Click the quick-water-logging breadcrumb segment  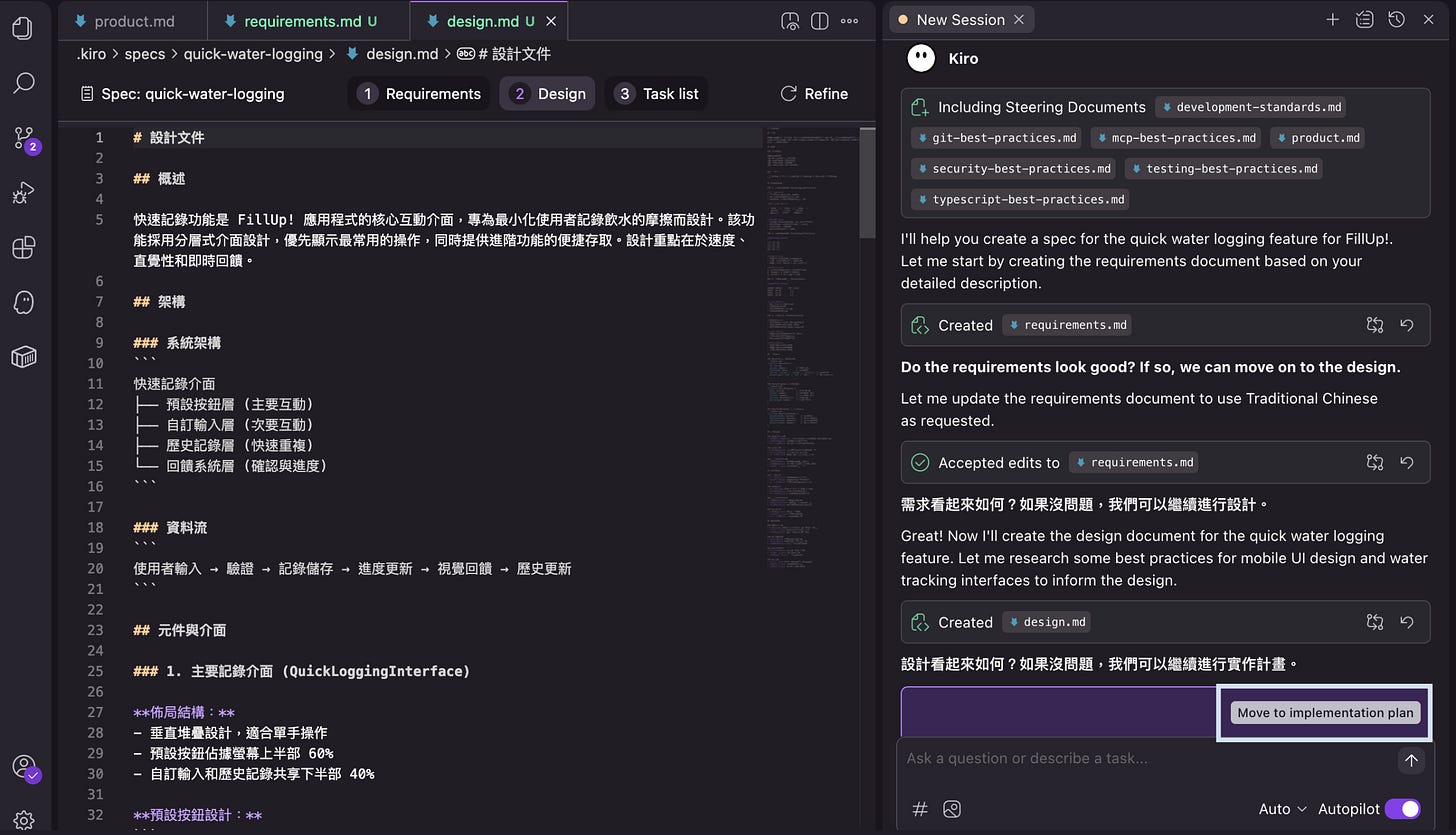point(254,54)
